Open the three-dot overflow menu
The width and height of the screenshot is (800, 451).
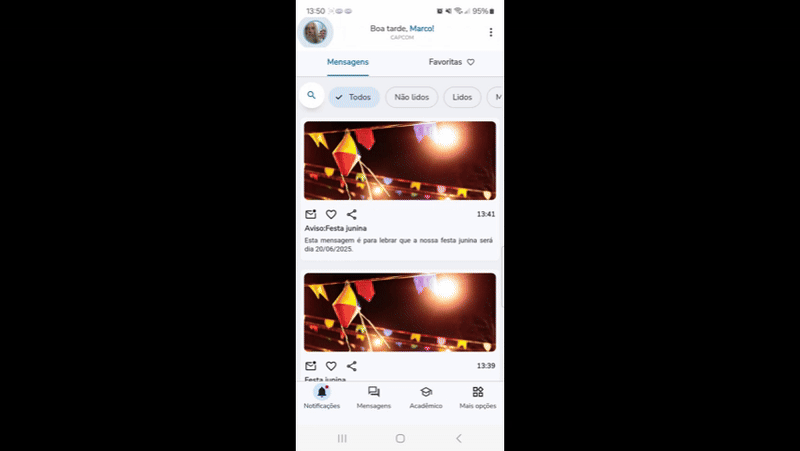point(491,32)
